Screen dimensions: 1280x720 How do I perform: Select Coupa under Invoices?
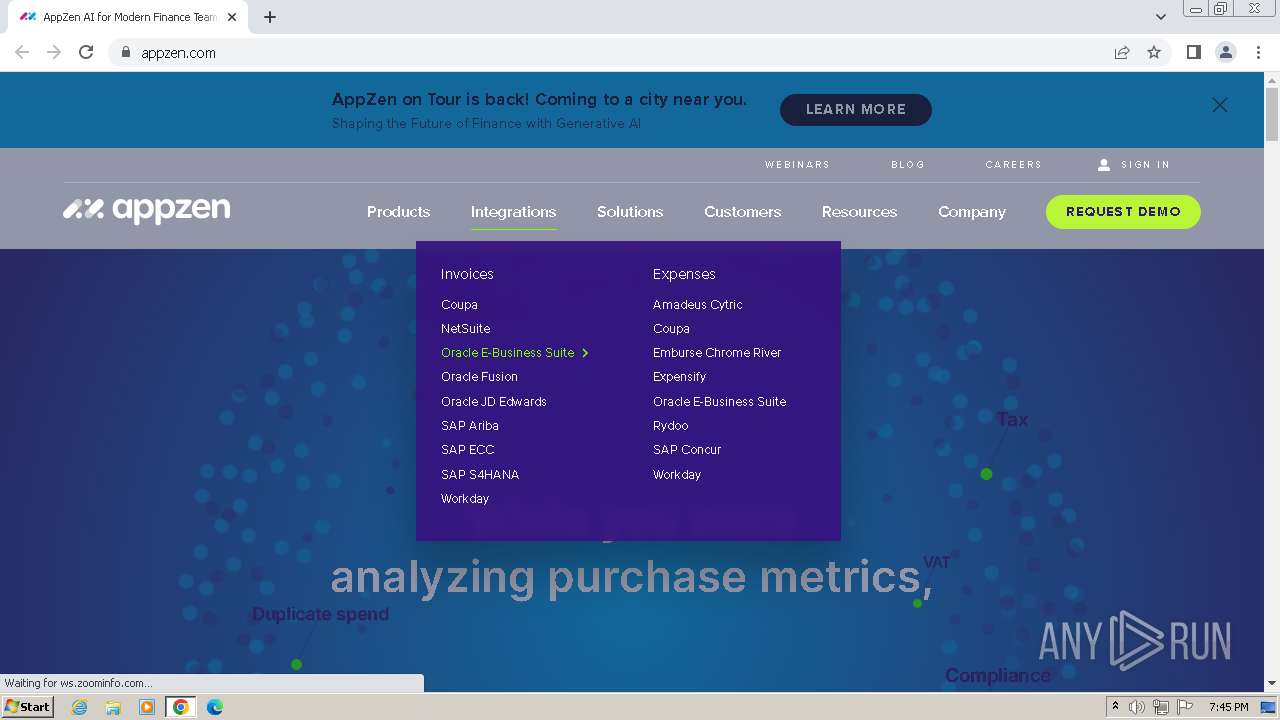(x=459, y=304)
